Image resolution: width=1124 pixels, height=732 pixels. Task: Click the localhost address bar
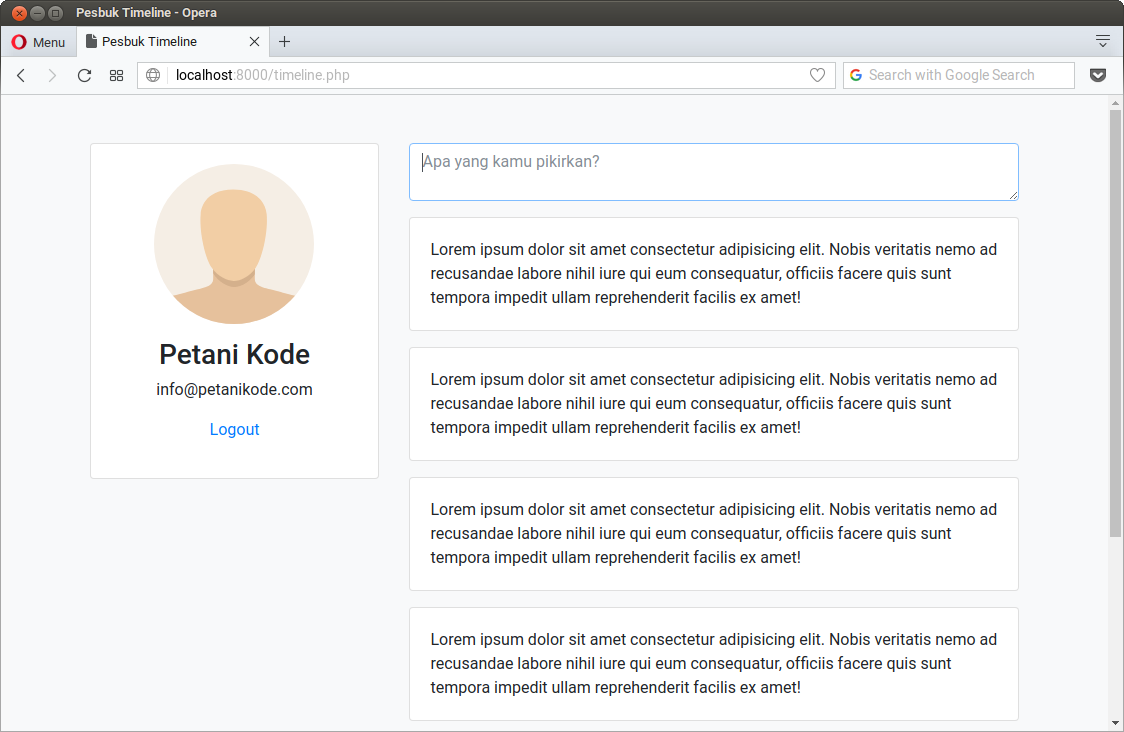[480, 75]
